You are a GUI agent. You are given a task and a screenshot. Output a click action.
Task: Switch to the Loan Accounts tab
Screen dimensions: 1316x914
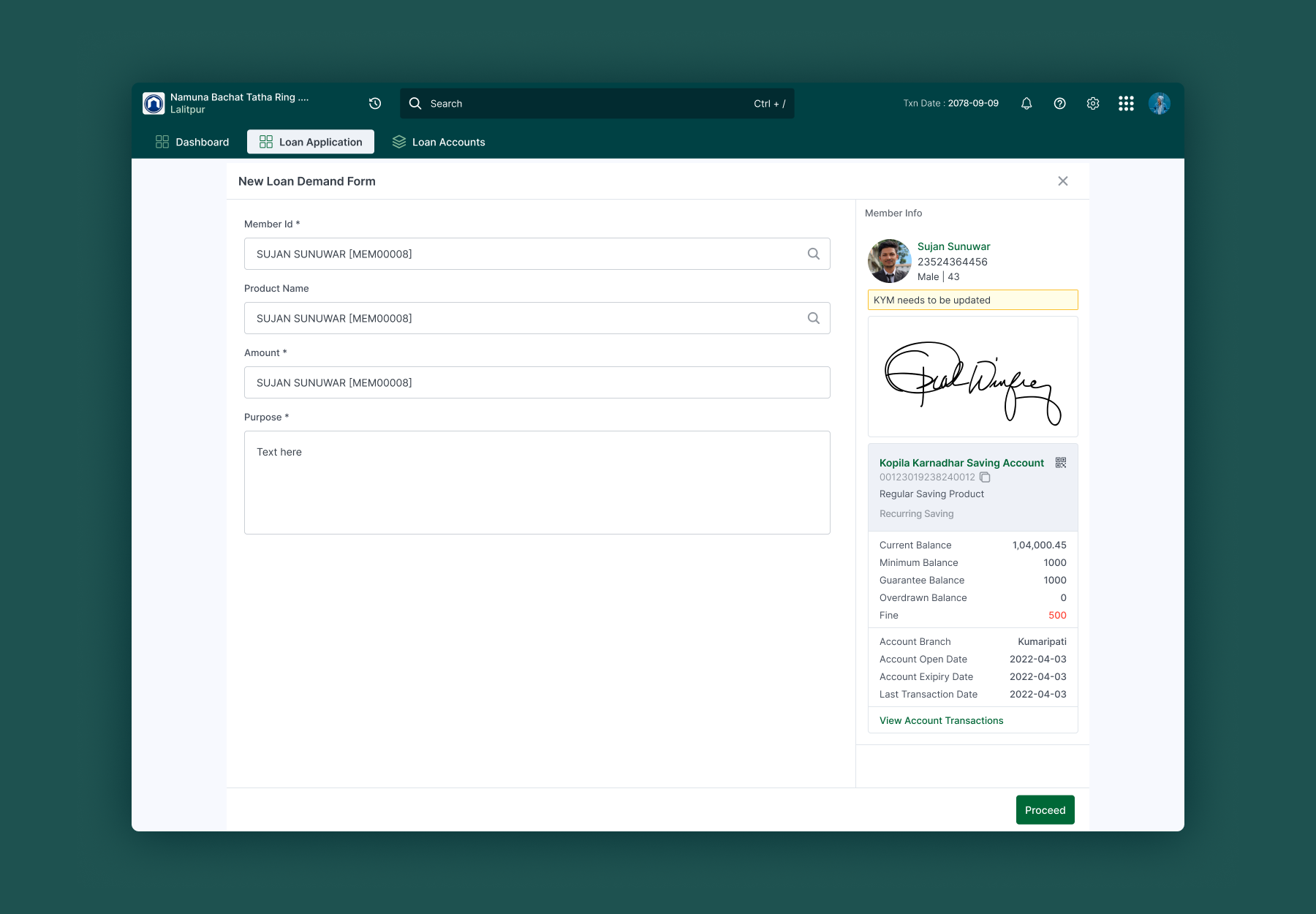pos(439,142)
